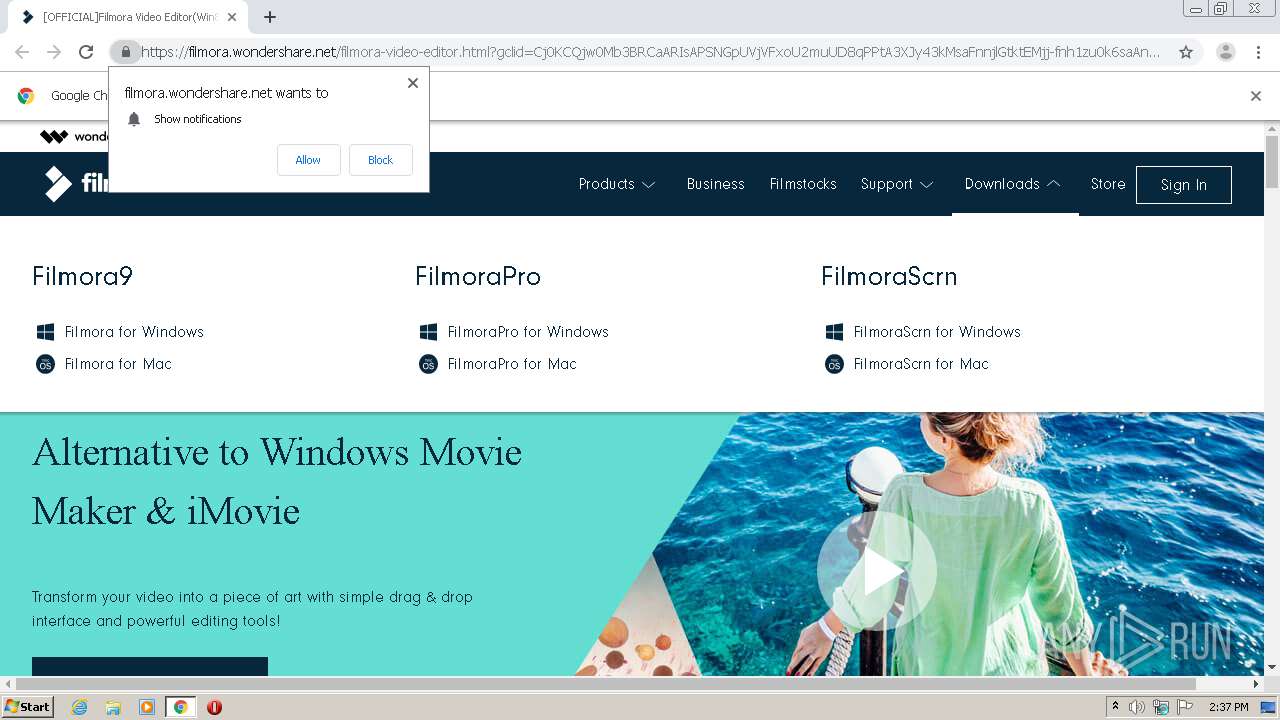Click the Filmora logo in navbar
The width and height of the screenshot is (1280, 720).
tap(76, 184)
